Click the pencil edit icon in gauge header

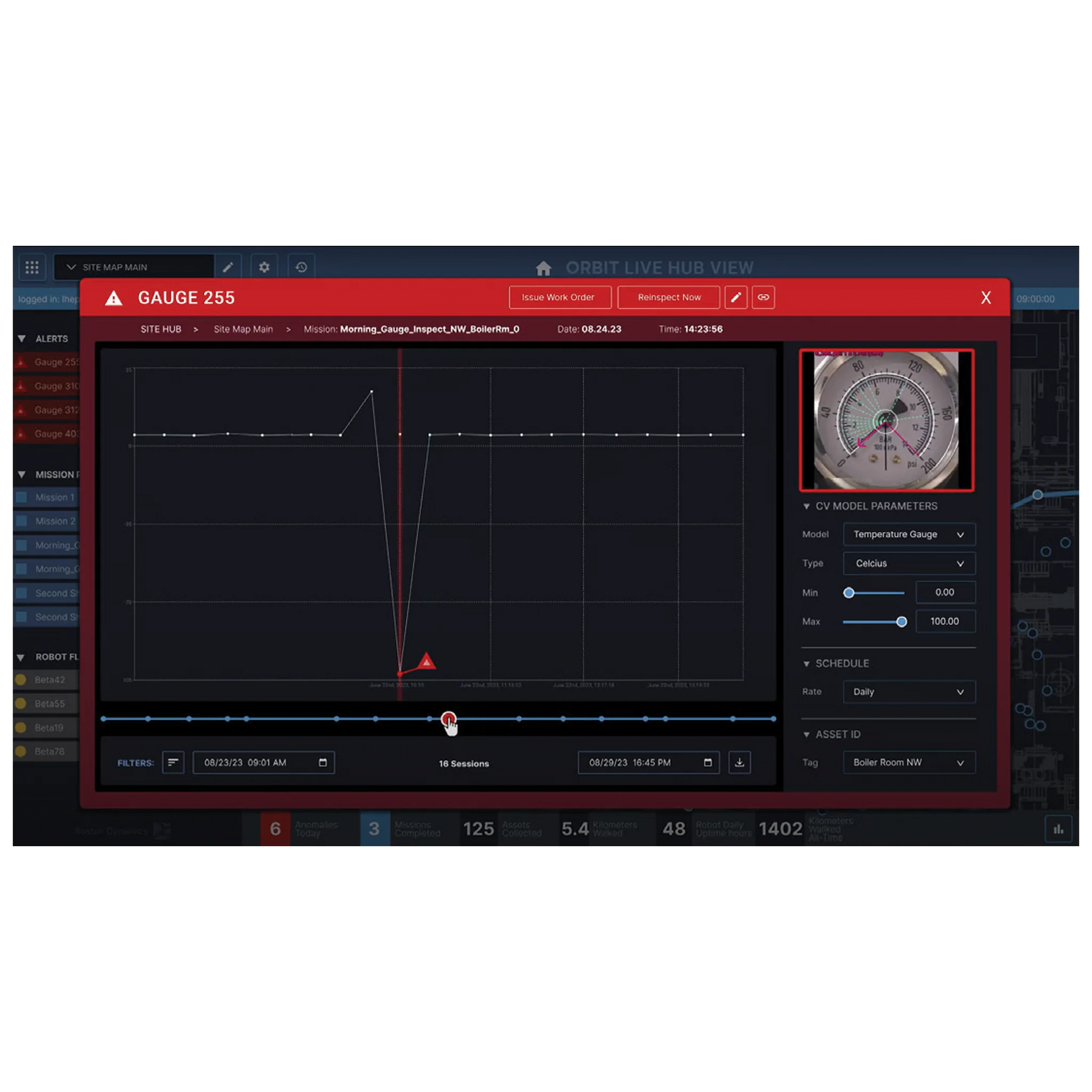click(x=735, y=297)
